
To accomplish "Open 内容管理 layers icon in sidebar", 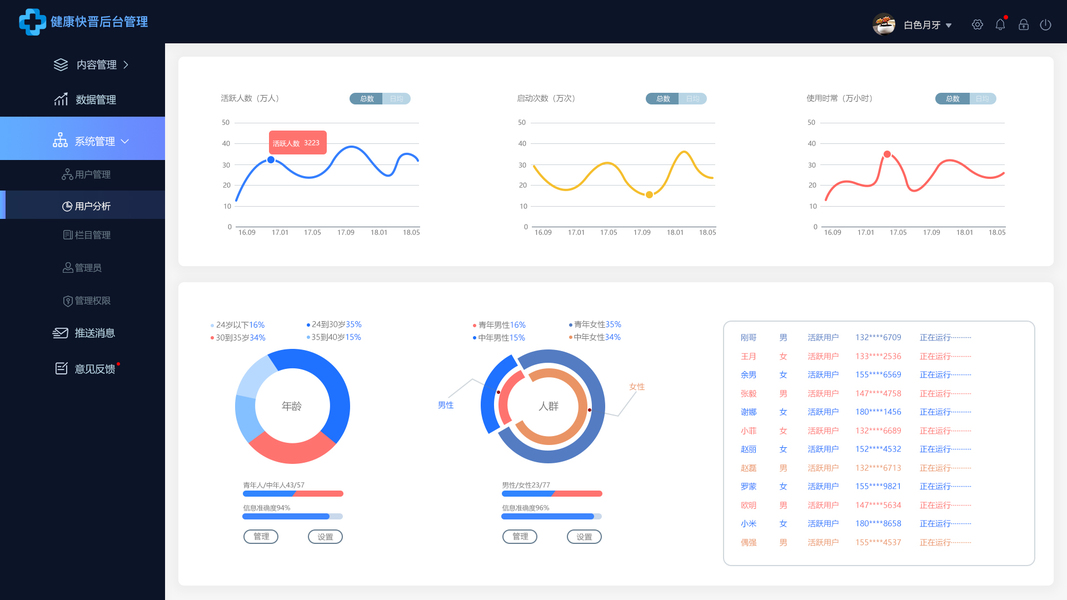I will [x=61, y=65].
